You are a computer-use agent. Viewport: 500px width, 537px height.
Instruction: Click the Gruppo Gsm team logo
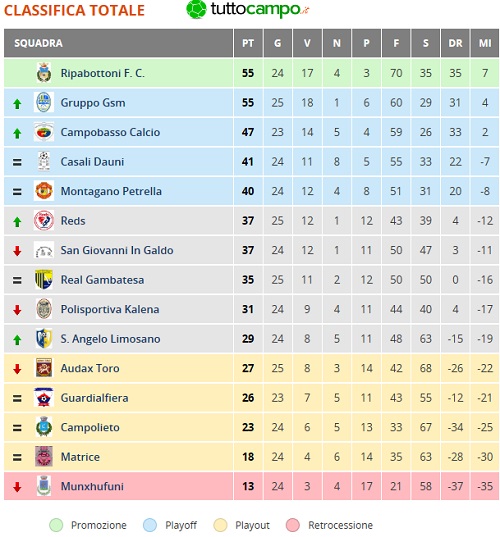coord(44,102)
